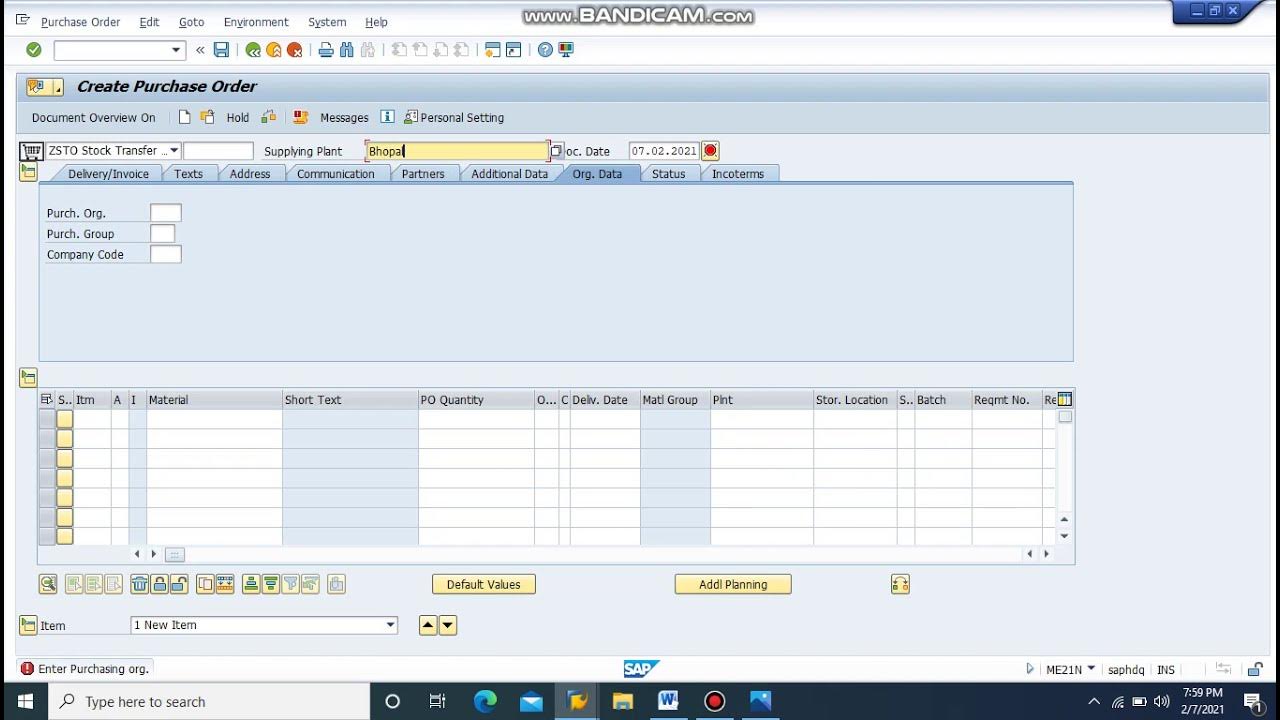The width and height of the screenshot is (1280, 720).
Task: Click the shopping cart icon by order type
Action: [31, 151]
